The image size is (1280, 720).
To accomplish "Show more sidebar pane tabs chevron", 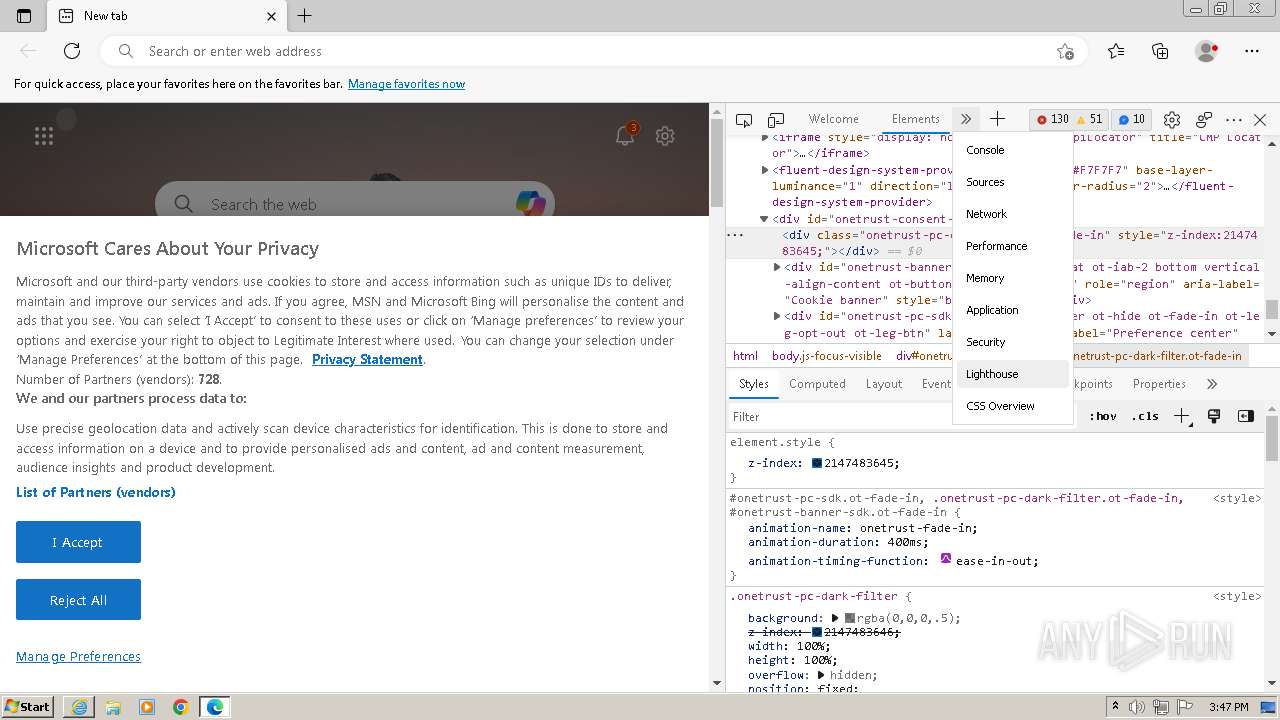I will (x=1212, y=384).
